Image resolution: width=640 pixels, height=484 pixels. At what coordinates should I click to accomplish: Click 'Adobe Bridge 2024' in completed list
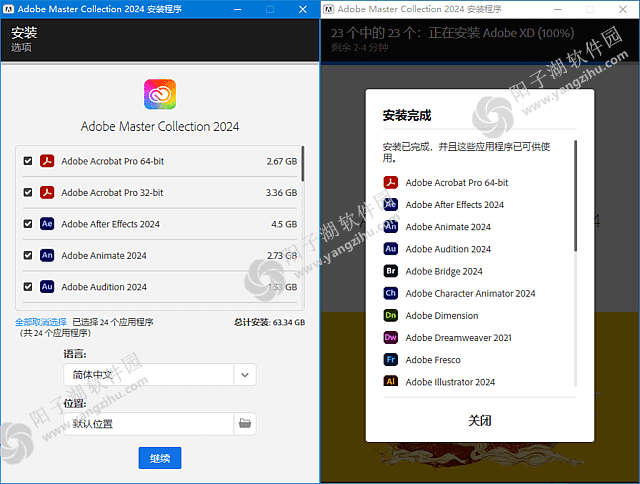click(444, 271)
